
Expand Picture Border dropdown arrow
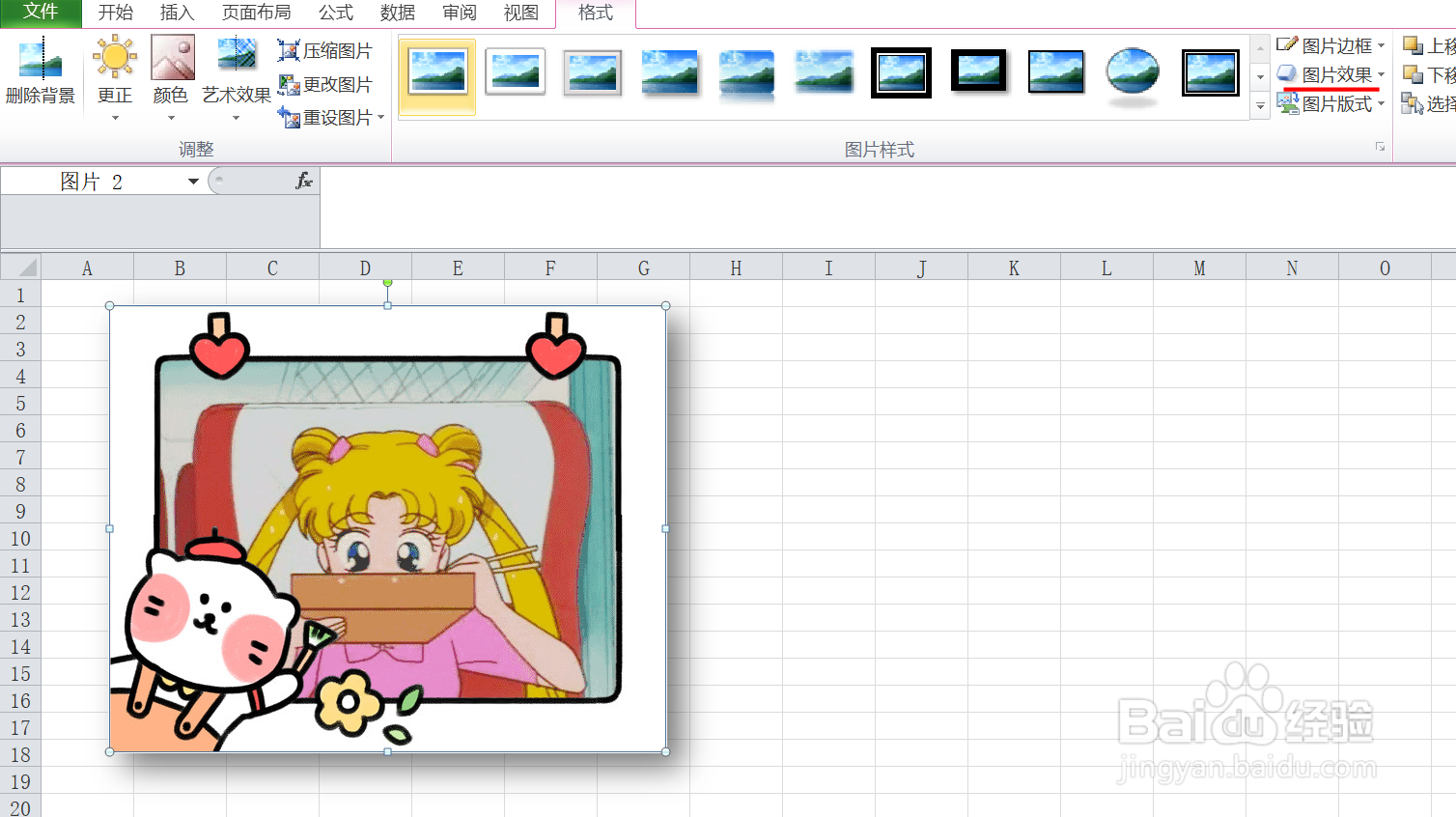coord(1382,45)
